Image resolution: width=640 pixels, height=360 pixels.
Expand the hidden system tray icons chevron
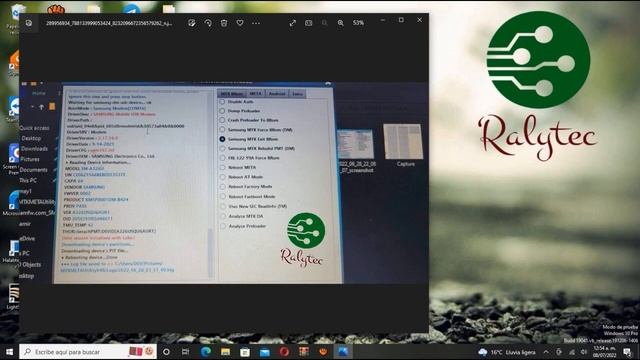pyautogui.click(x=546, y=352)
